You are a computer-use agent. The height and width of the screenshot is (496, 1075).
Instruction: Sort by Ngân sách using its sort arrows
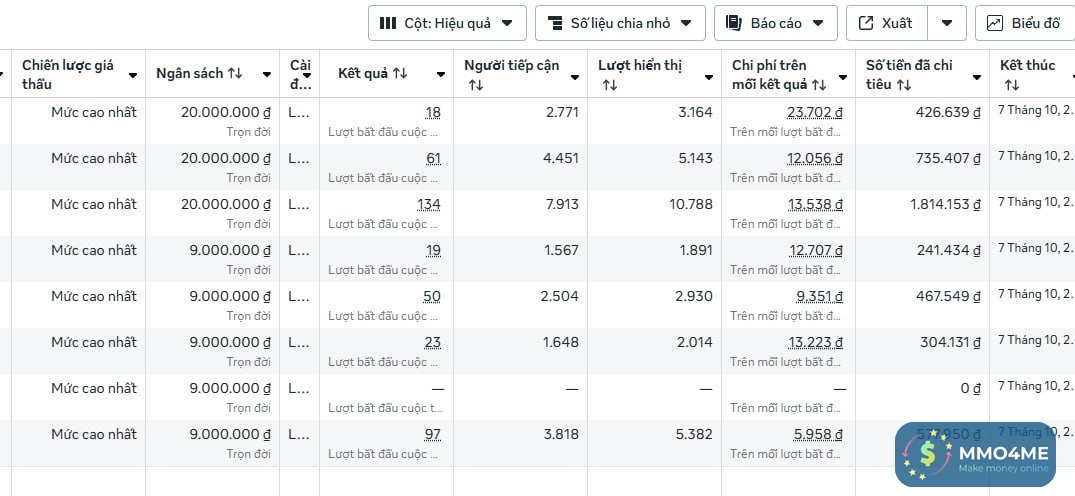pyautogui.click(x=235, y=74)
